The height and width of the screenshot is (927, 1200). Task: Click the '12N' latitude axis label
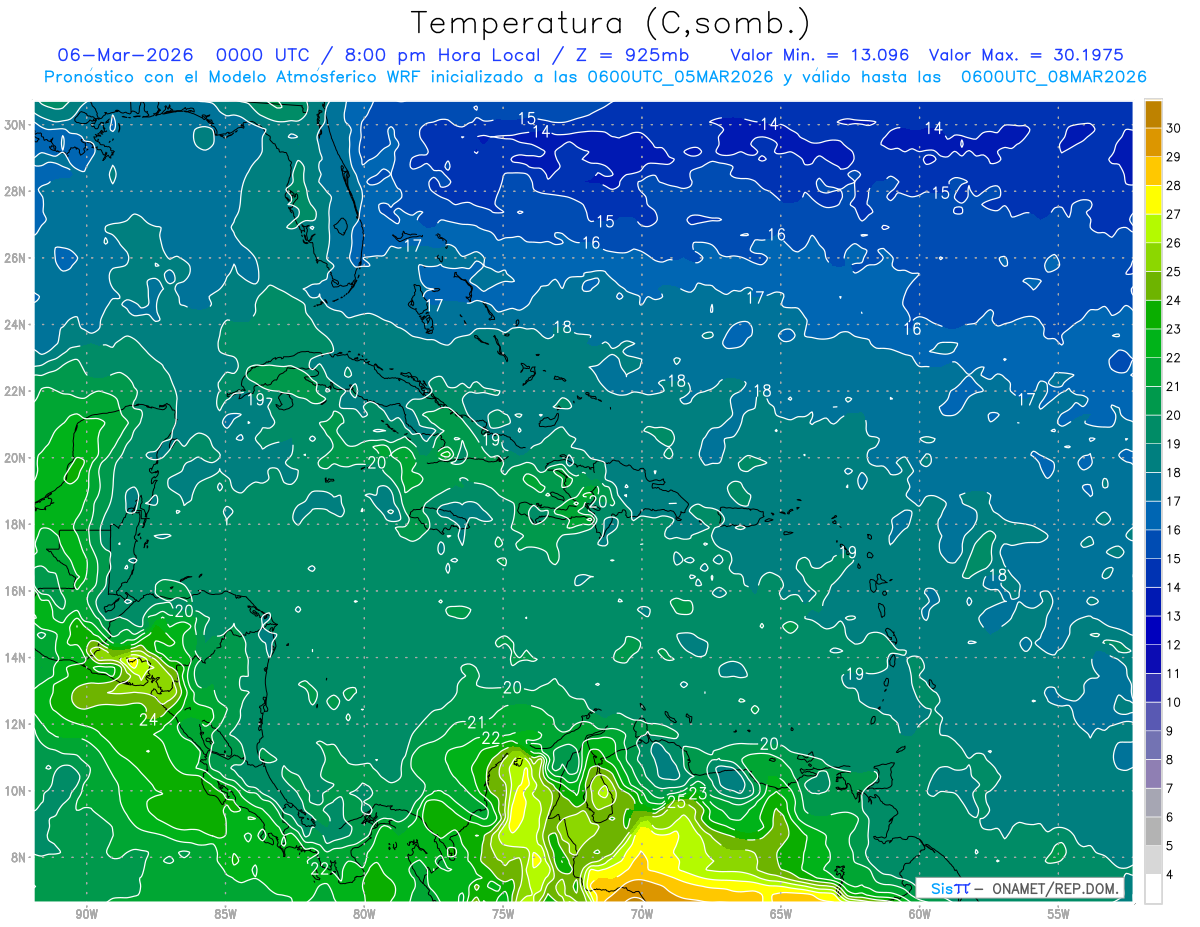coord(15,724)
